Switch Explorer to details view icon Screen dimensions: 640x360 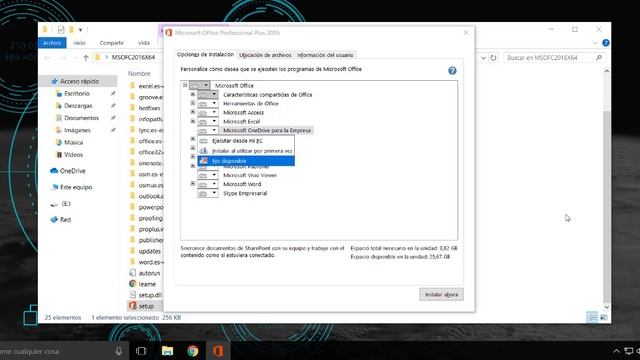(592, 317)
